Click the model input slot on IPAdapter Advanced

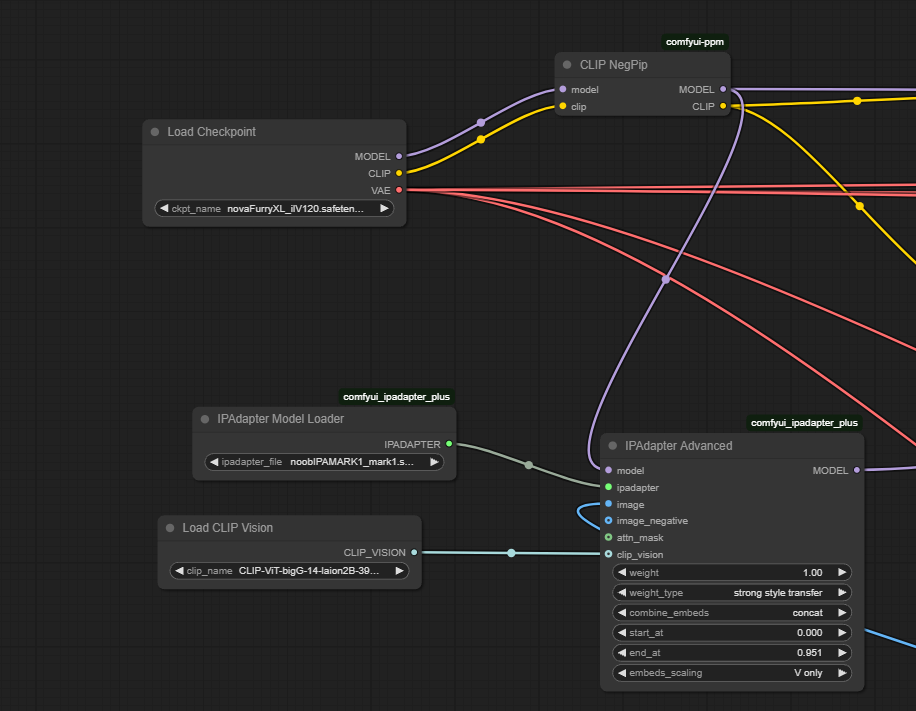click(608, 470)
